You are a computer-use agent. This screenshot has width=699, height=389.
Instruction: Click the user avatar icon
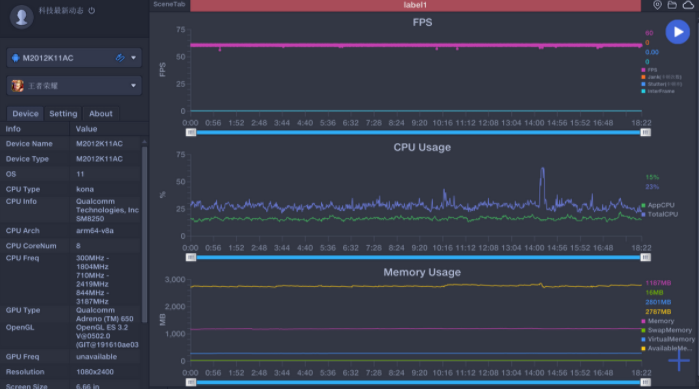21,17
